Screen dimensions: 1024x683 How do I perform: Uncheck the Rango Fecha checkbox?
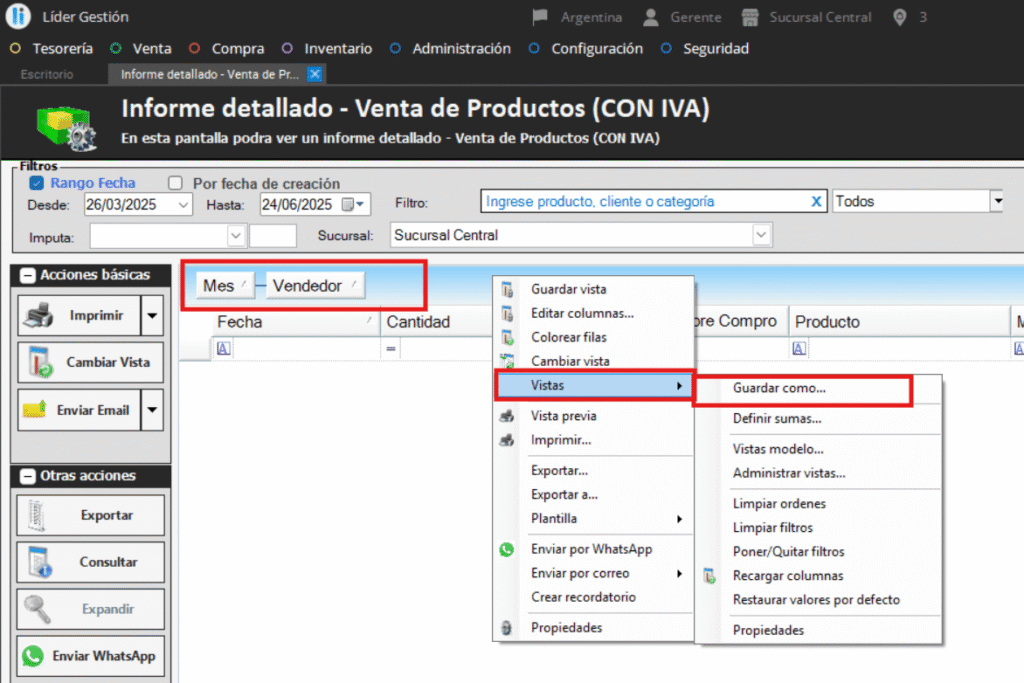(x=36, y=183)
